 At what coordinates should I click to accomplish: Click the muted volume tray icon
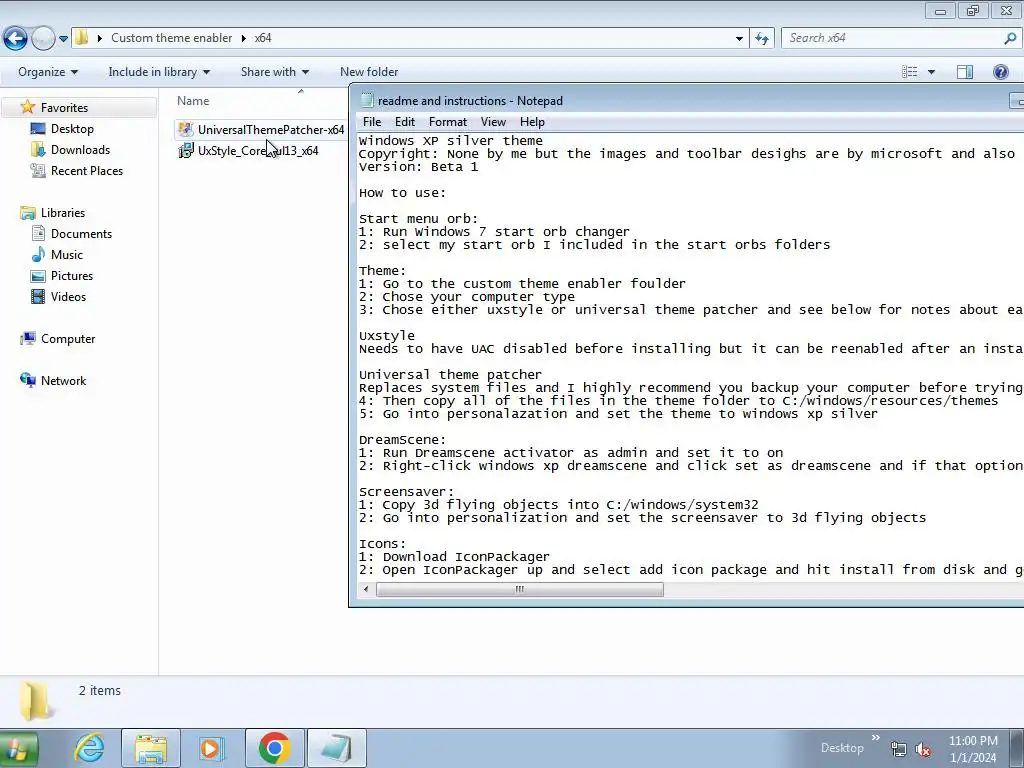(x=923, y=749)
